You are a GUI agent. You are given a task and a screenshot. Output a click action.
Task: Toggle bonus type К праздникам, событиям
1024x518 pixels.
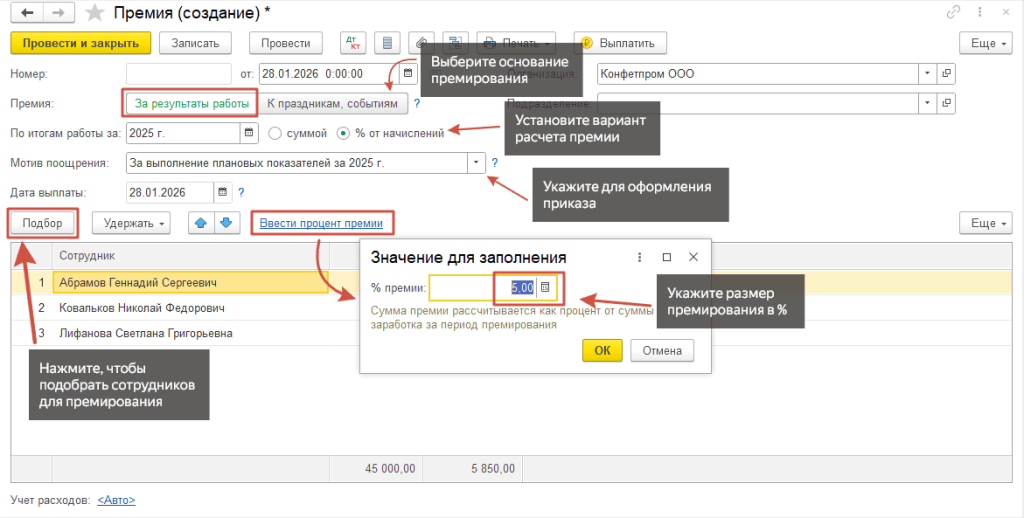click(332, 104)
